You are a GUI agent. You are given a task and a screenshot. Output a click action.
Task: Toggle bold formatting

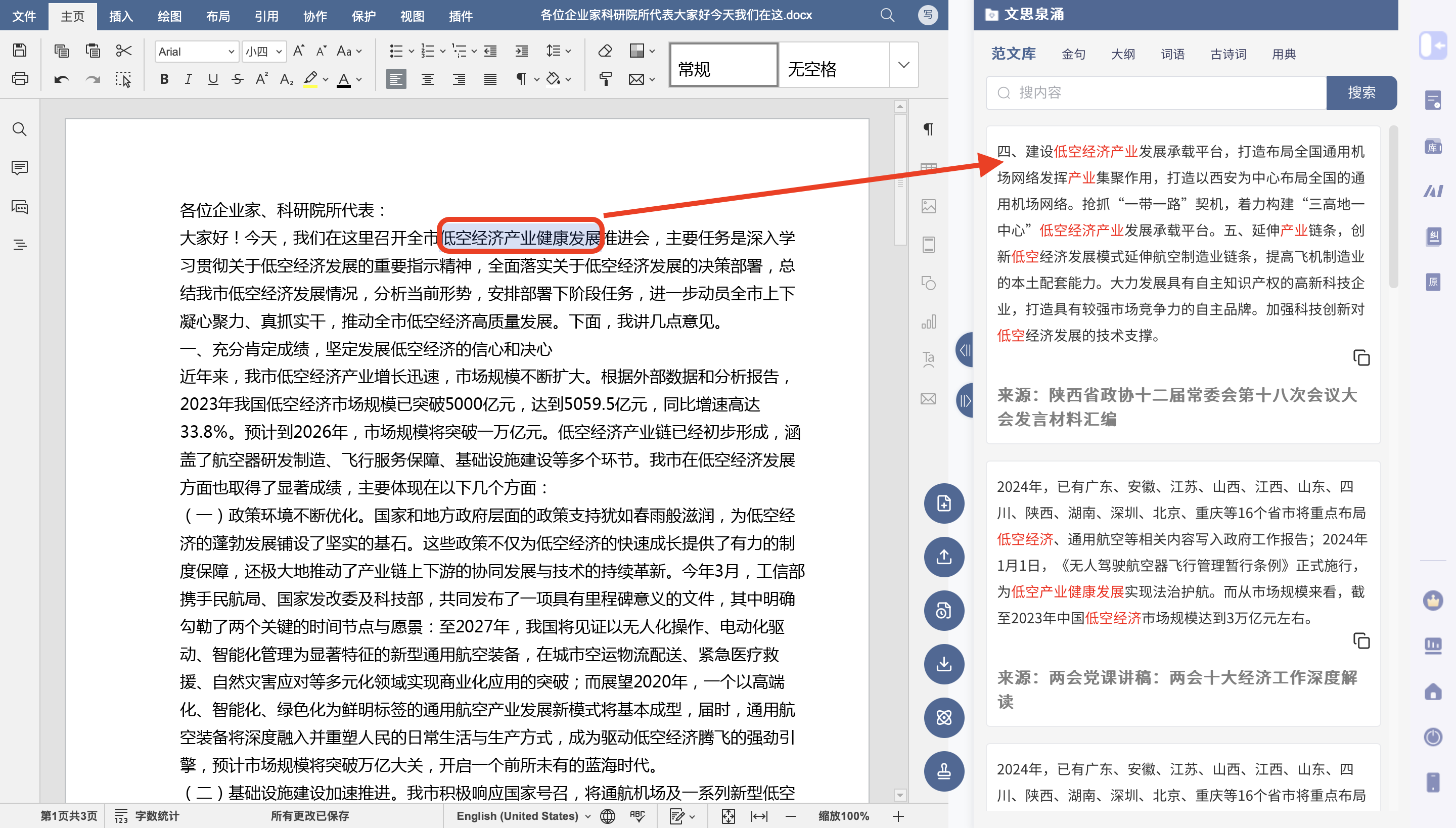[164, 79]
